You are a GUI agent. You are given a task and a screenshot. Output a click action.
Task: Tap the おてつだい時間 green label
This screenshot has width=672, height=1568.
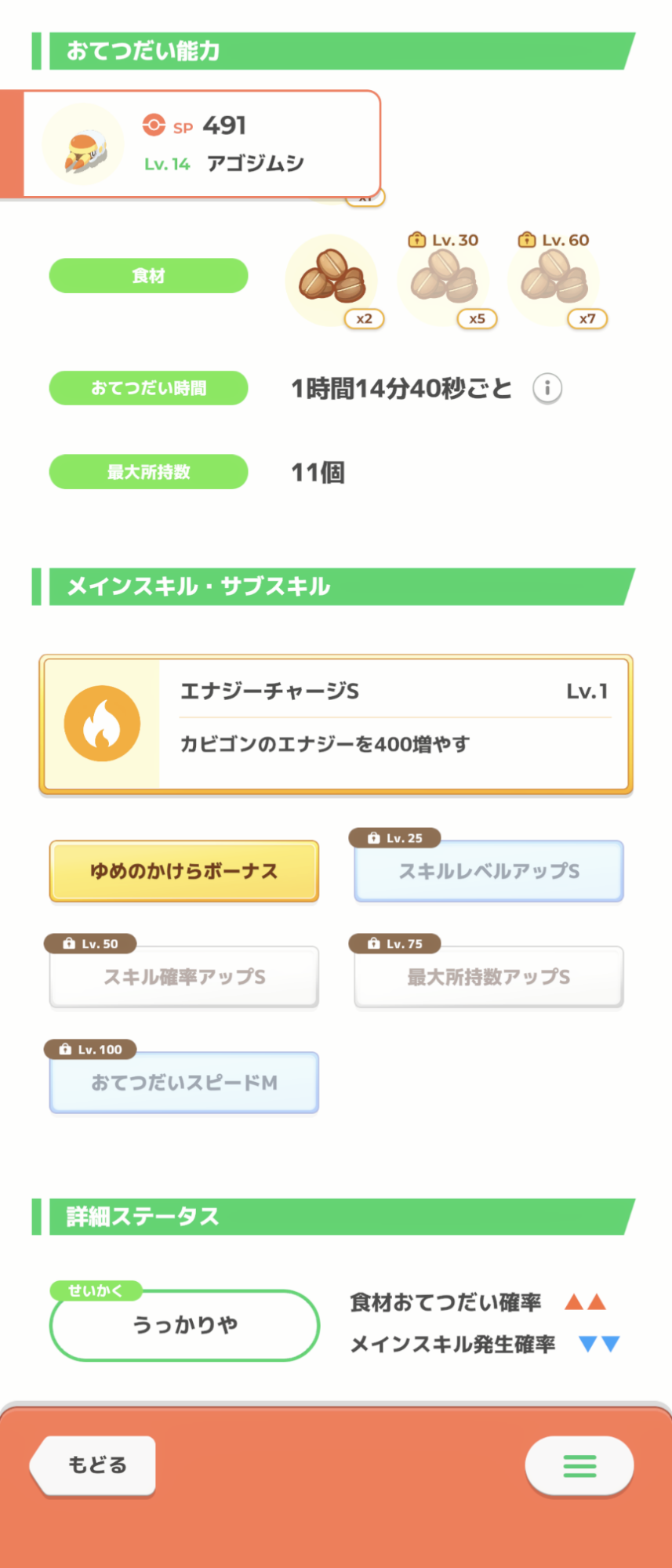[148, 388]
